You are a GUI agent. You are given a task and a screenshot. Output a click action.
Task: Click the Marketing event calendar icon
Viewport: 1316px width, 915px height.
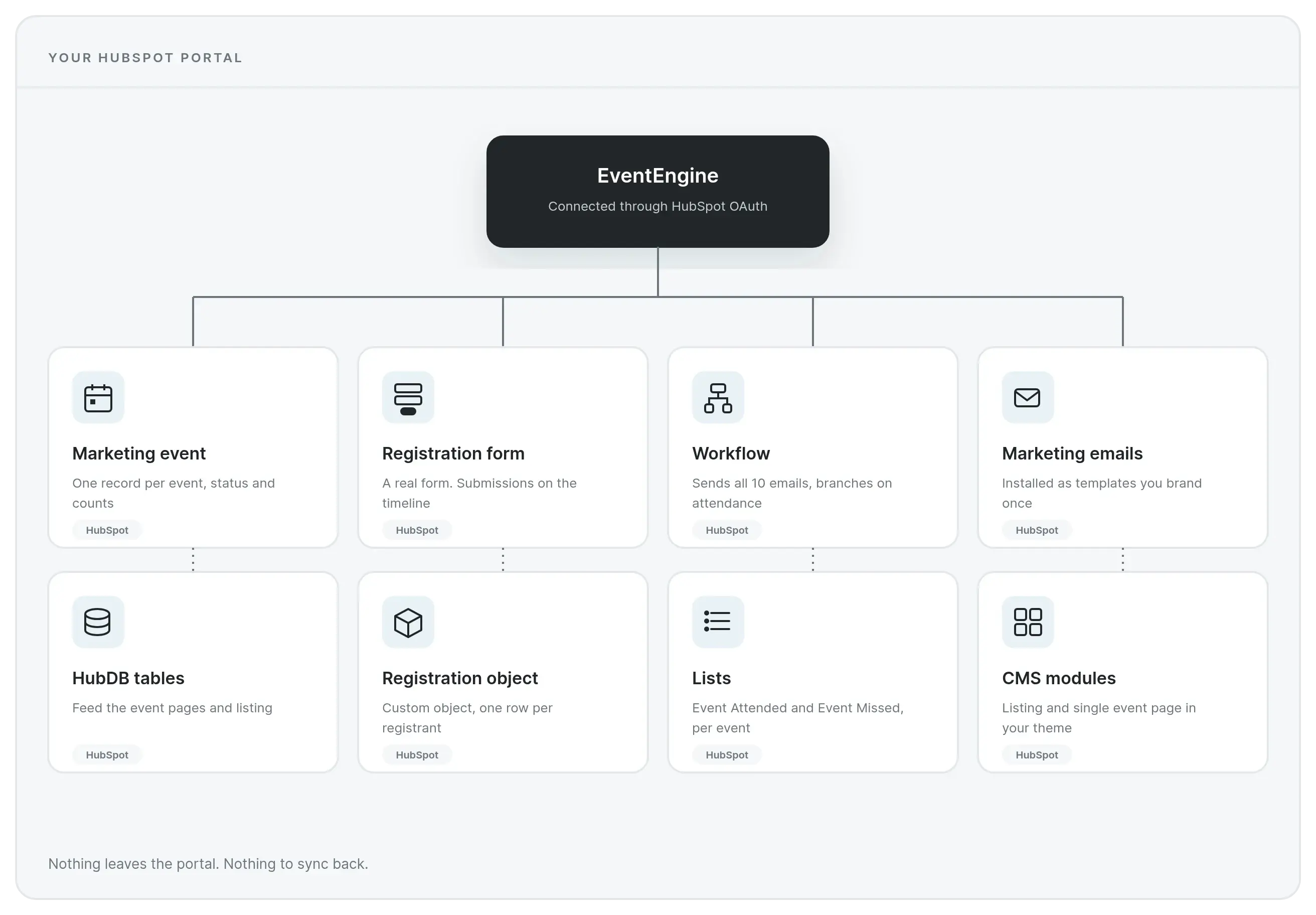pos(98,397)
